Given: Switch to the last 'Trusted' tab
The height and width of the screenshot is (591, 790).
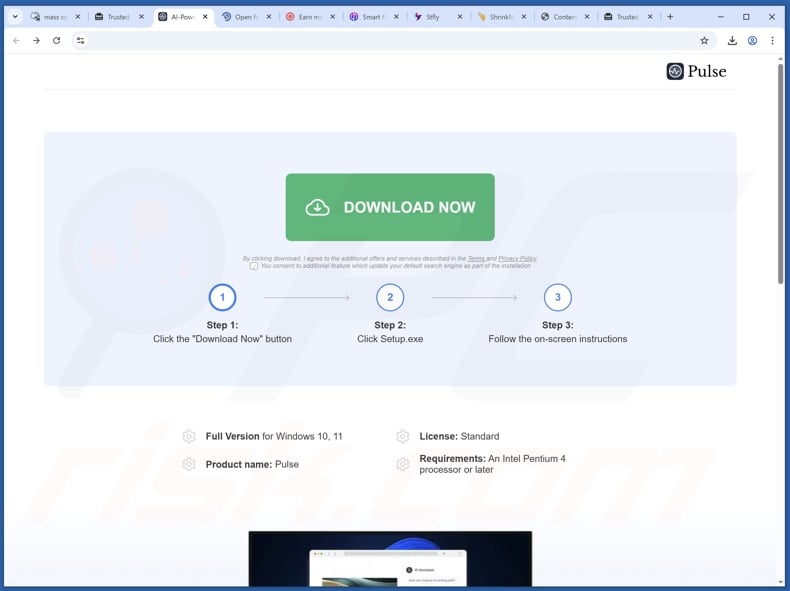Looking at the screenshot, I should pyautogui.click(x=627, y=17).
